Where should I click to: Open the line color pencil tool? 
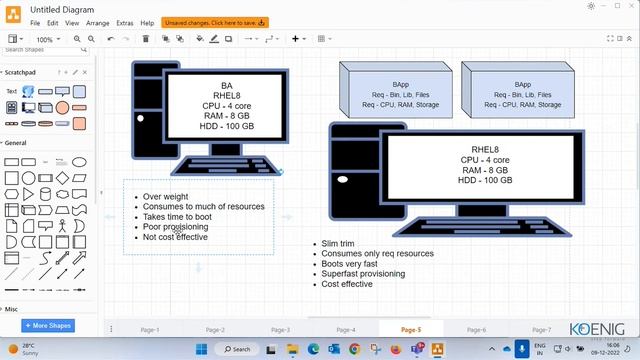(x=214, y=39)
